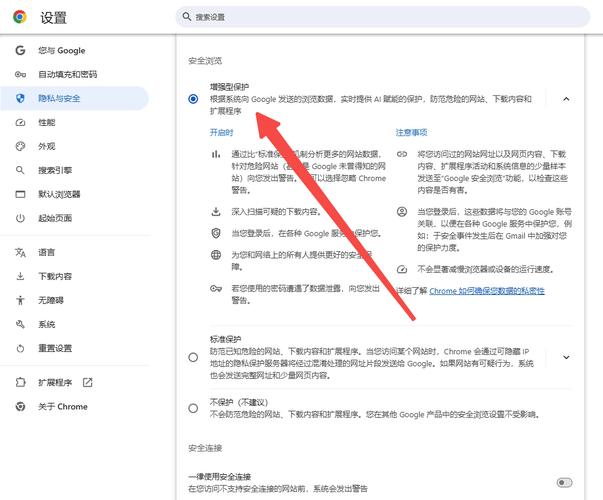Viewport: 603px width, 500px height.
Task: Click the account icon beside 当您登录后 note
Action: tap(402, 212)
